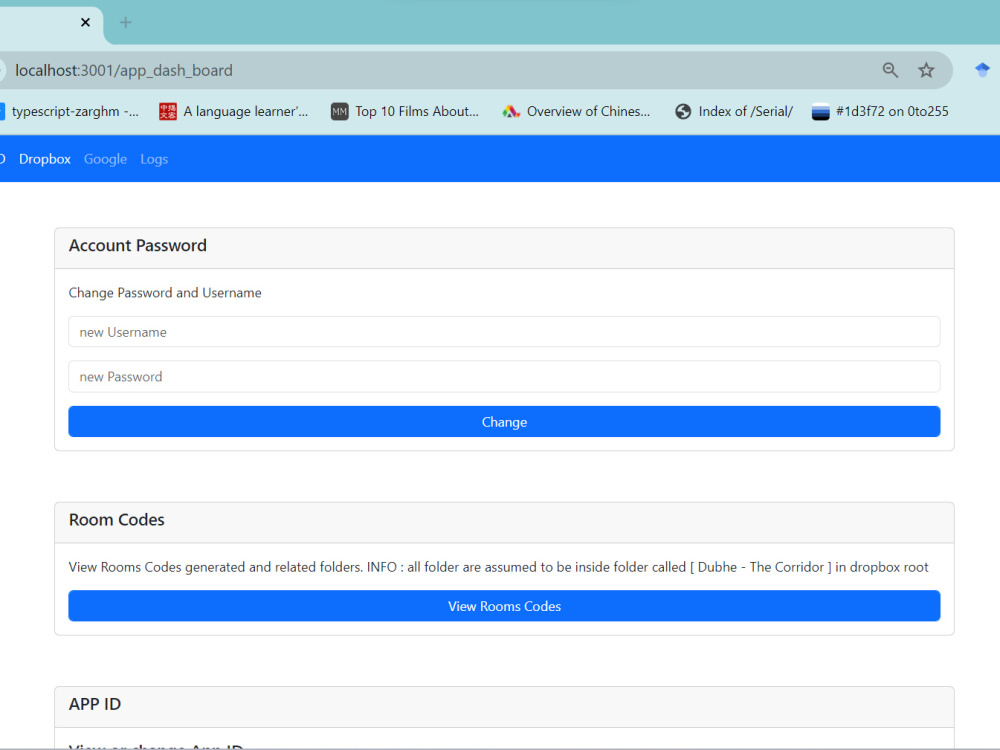Open the A language learner's bookmark
1000x750 pixels.
click(x=233, y=112)
